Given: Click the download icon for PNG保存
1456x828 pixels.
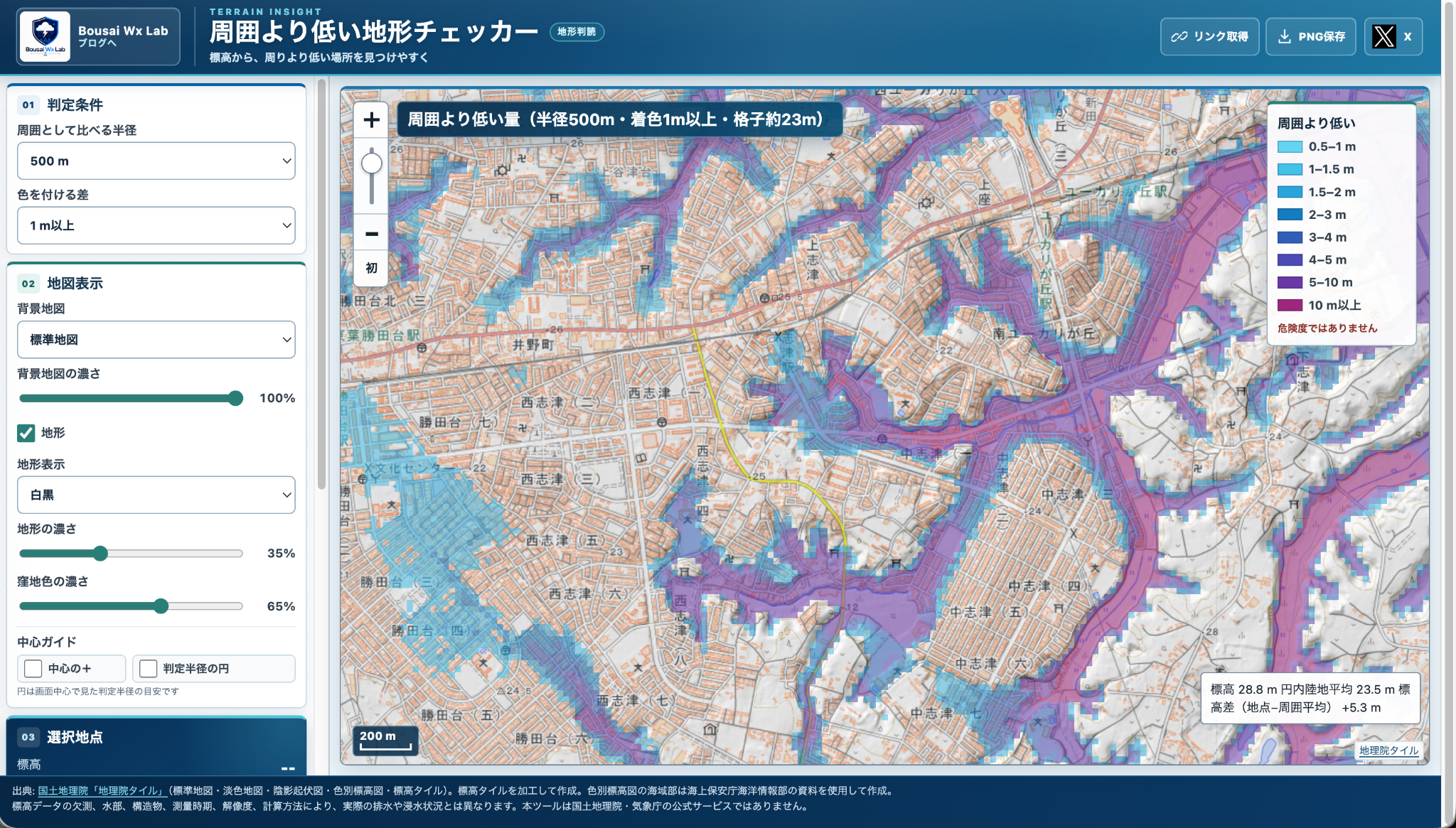Looking at the screenshot, I should click(1284, 36).
